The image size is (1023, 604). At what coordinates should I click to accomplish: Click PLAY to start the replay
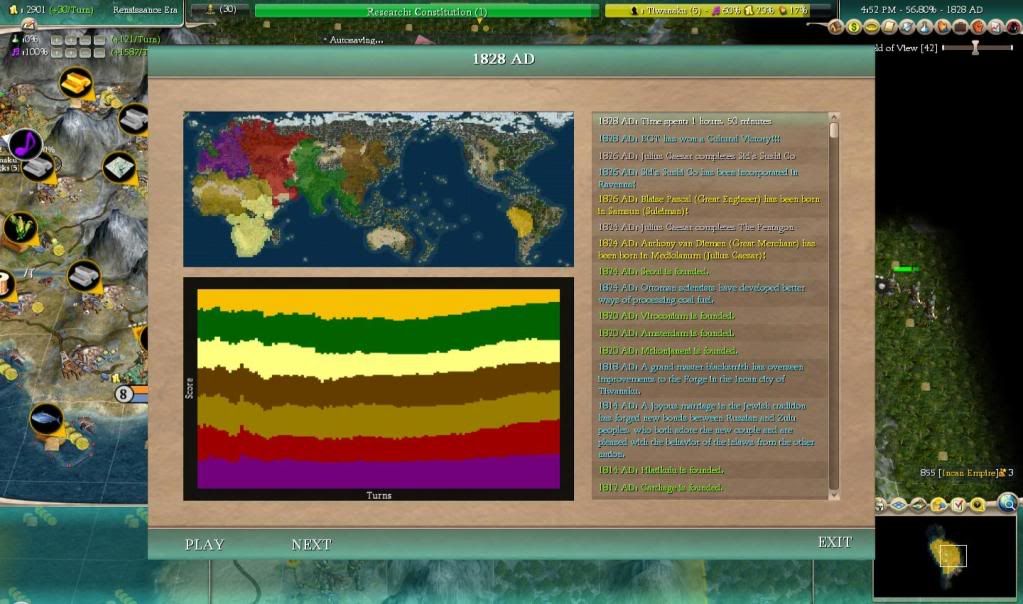(x=204, y=544)
